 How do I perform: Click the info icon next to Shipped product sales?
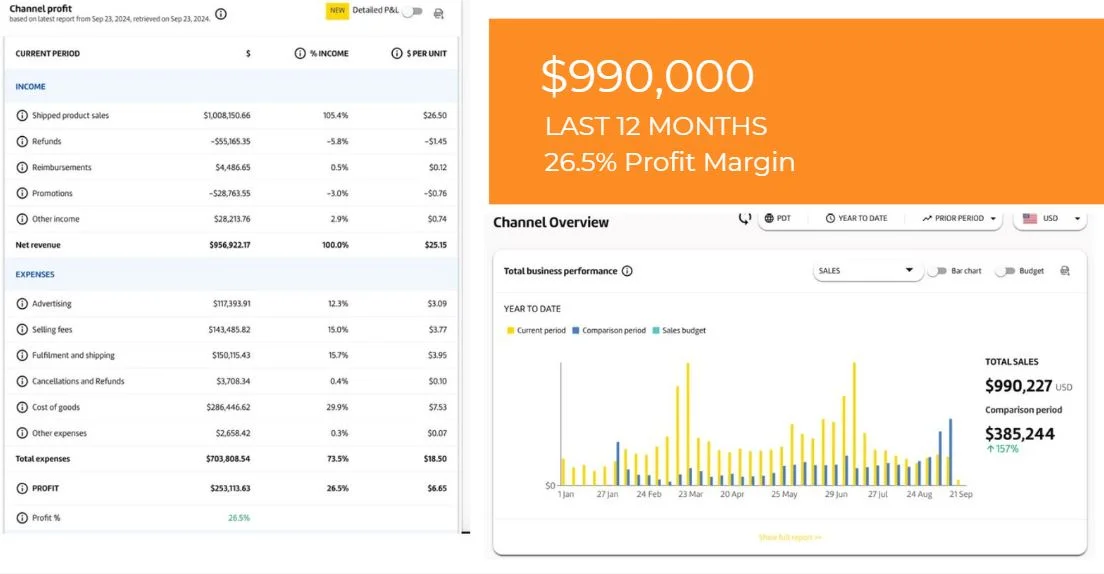pyautogui.click(x=22, y=116)
